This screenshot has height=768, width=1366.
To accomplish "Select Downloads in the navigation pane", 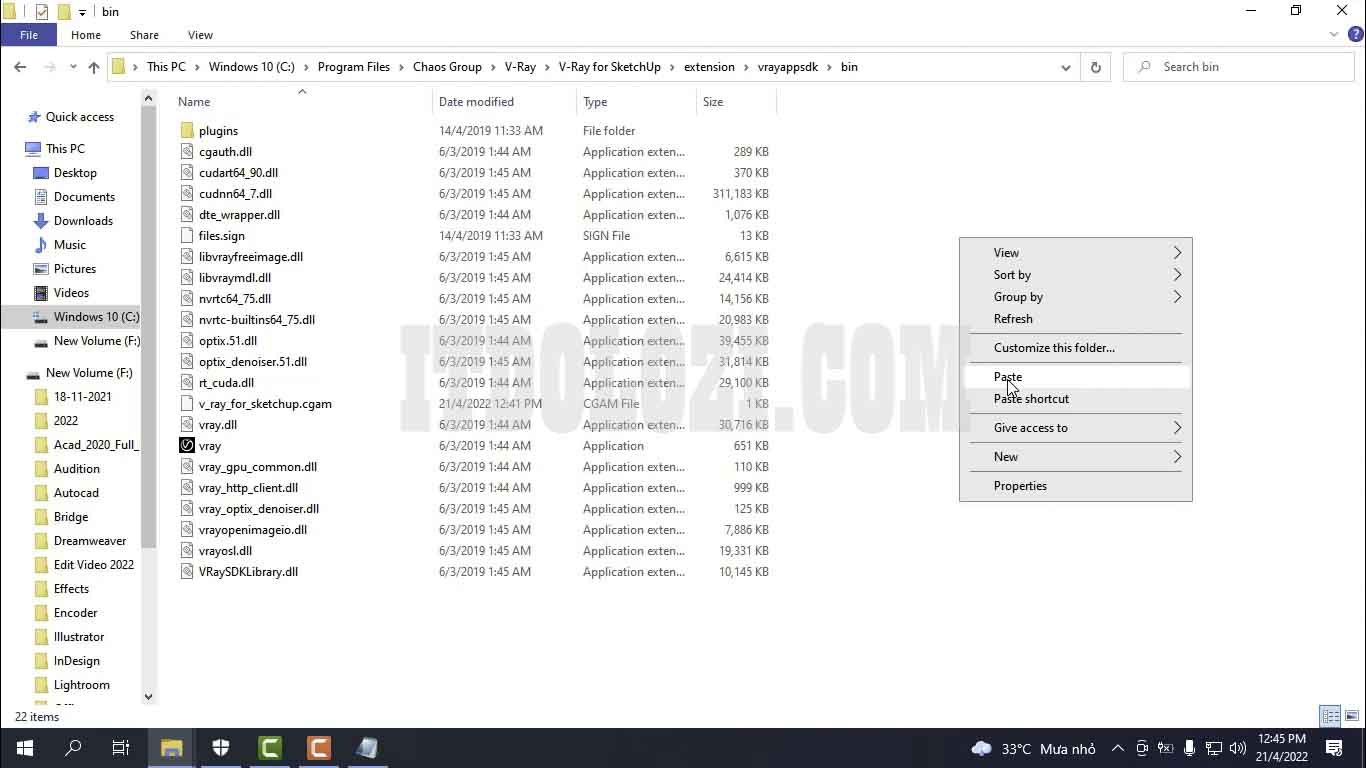I will pos(83,221).
